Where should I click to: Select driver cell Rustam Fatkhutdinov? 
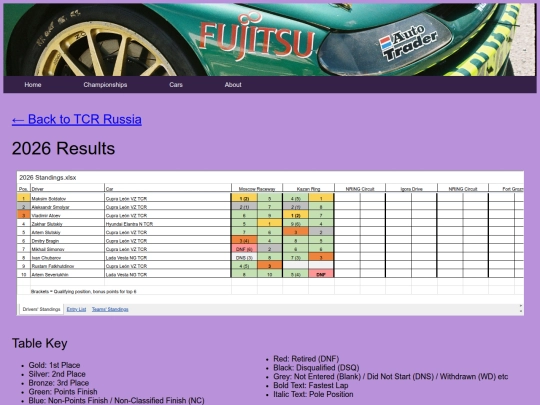click(x=68, y=266)
